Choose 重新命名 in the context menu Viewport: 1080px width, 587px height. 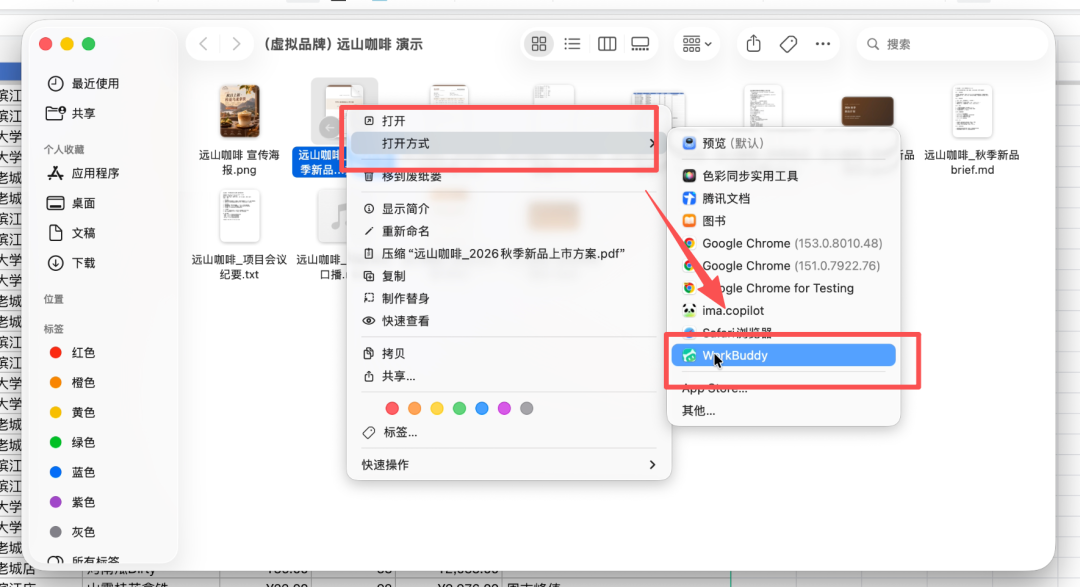(x=508, y=231)
